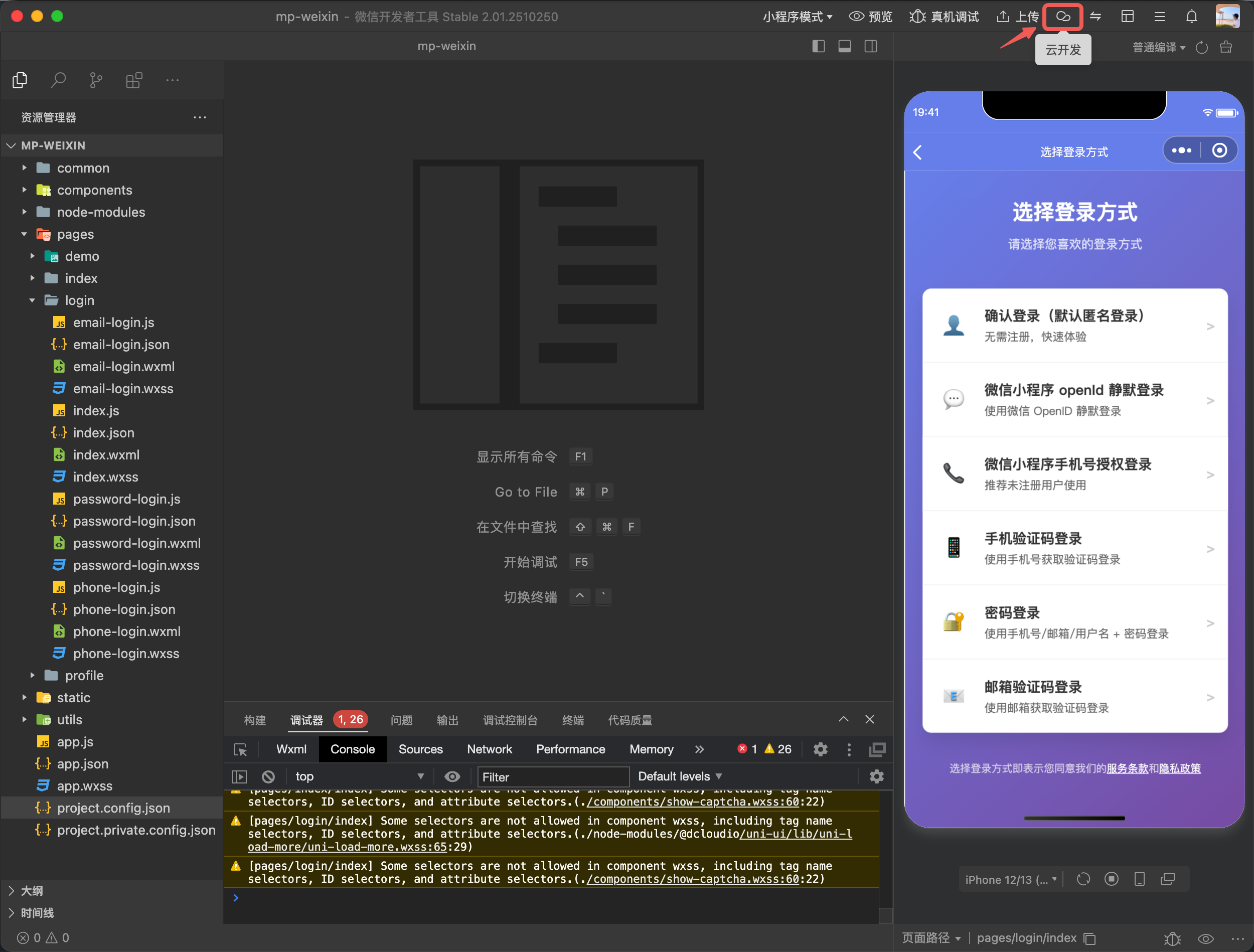Start a 预览 preview of the mini program
The width and height of the screenshot is (1254, 952).
871,17
